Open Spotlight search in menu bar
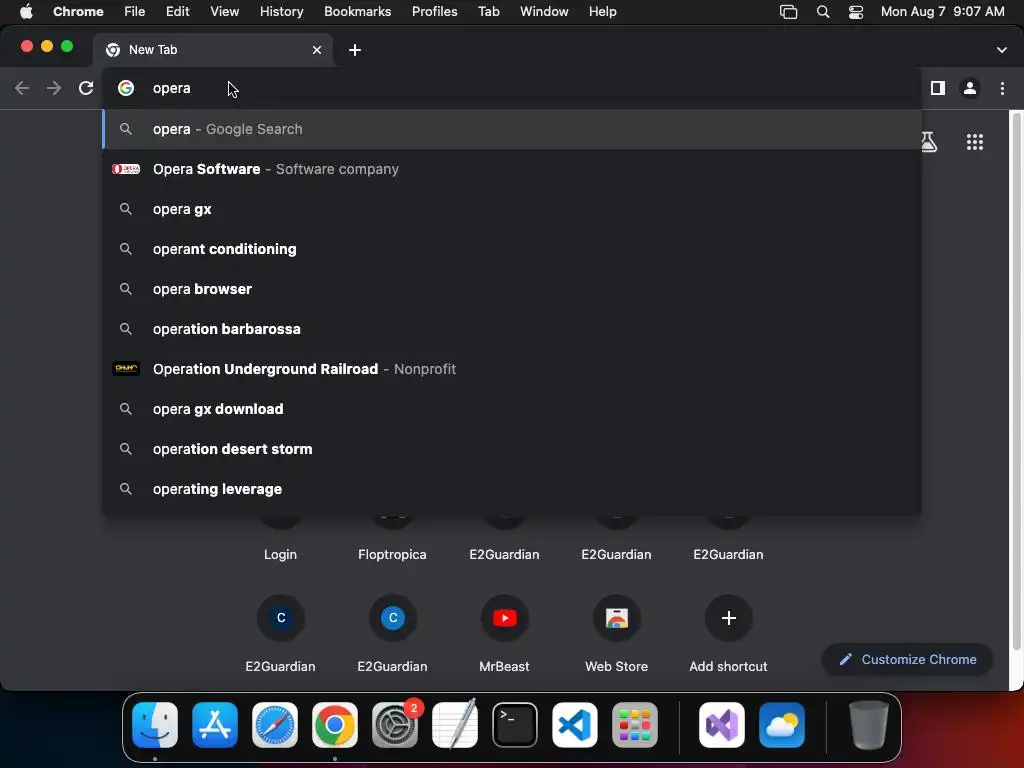Viewport: 1024px width, 768px height. [823, 12]
